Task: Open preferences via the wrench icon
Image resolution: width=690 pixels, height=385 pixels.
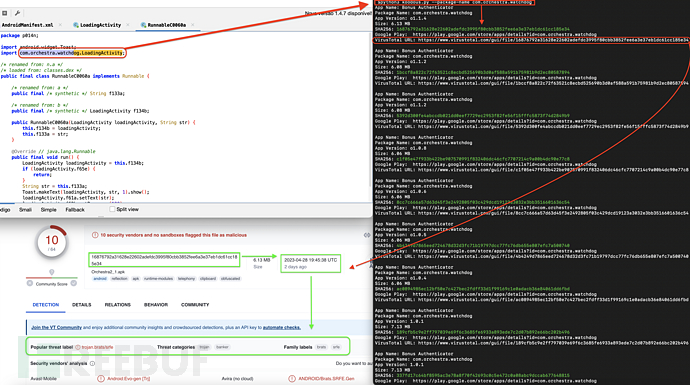Action: (17, 13)
